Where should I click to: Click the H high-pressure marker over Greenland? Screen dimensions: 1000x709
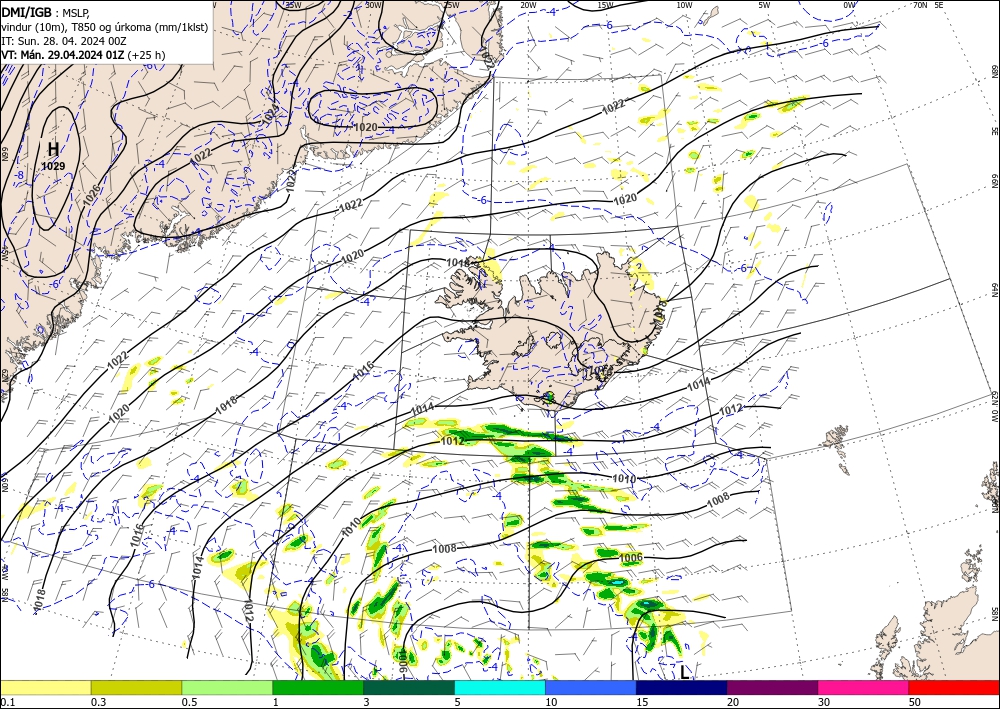pos(54,149)
